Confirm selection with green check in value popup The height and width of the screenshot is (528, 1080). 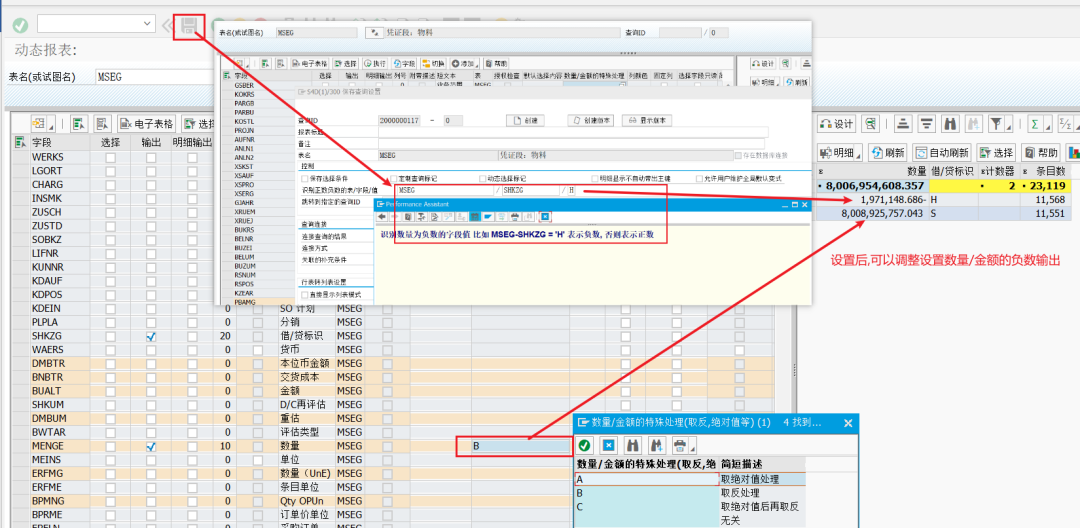(584, 445)
